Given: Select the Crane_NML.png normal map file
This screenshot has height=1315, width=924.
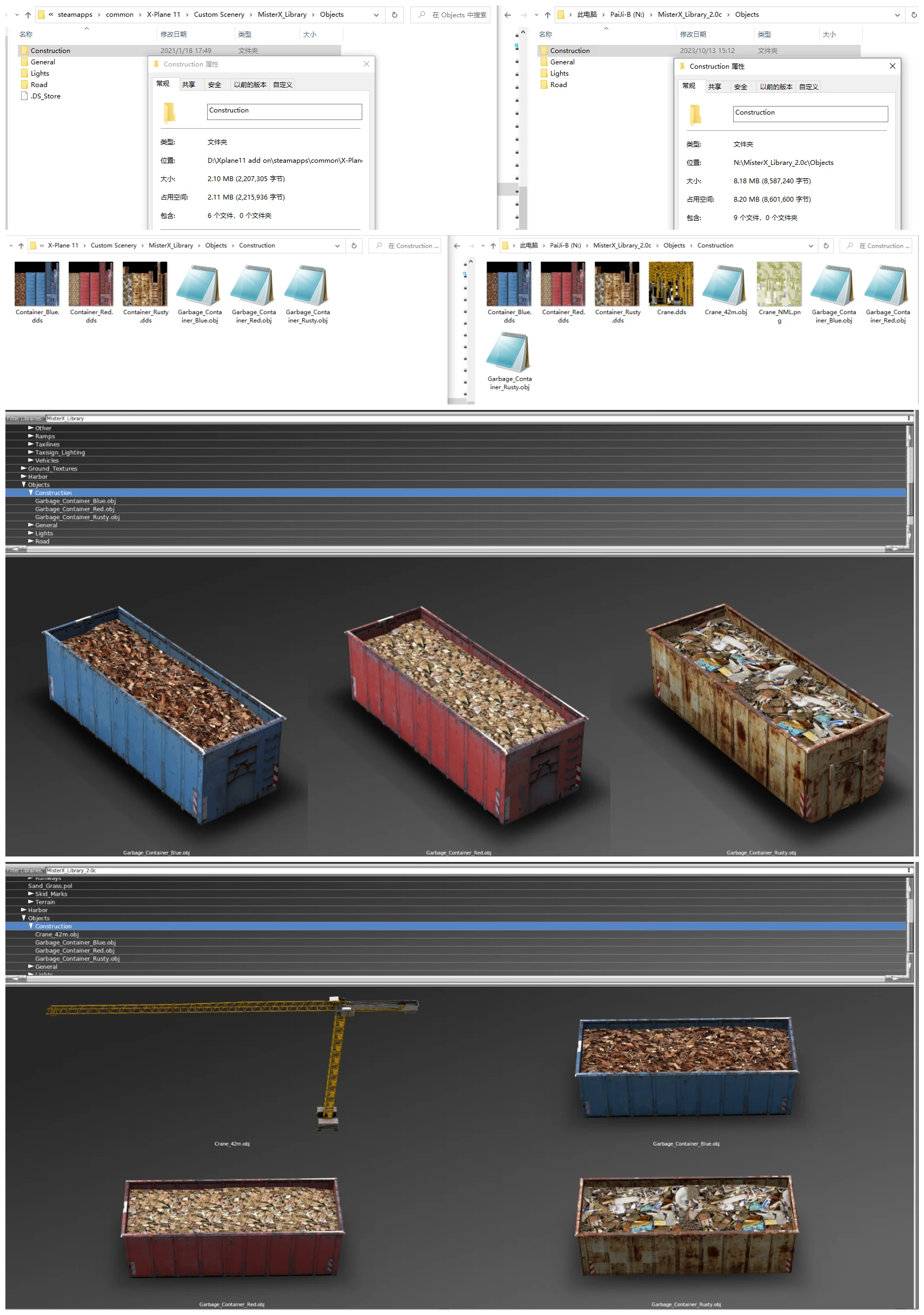Looking at the screenshot, I should tap(779, 284).
